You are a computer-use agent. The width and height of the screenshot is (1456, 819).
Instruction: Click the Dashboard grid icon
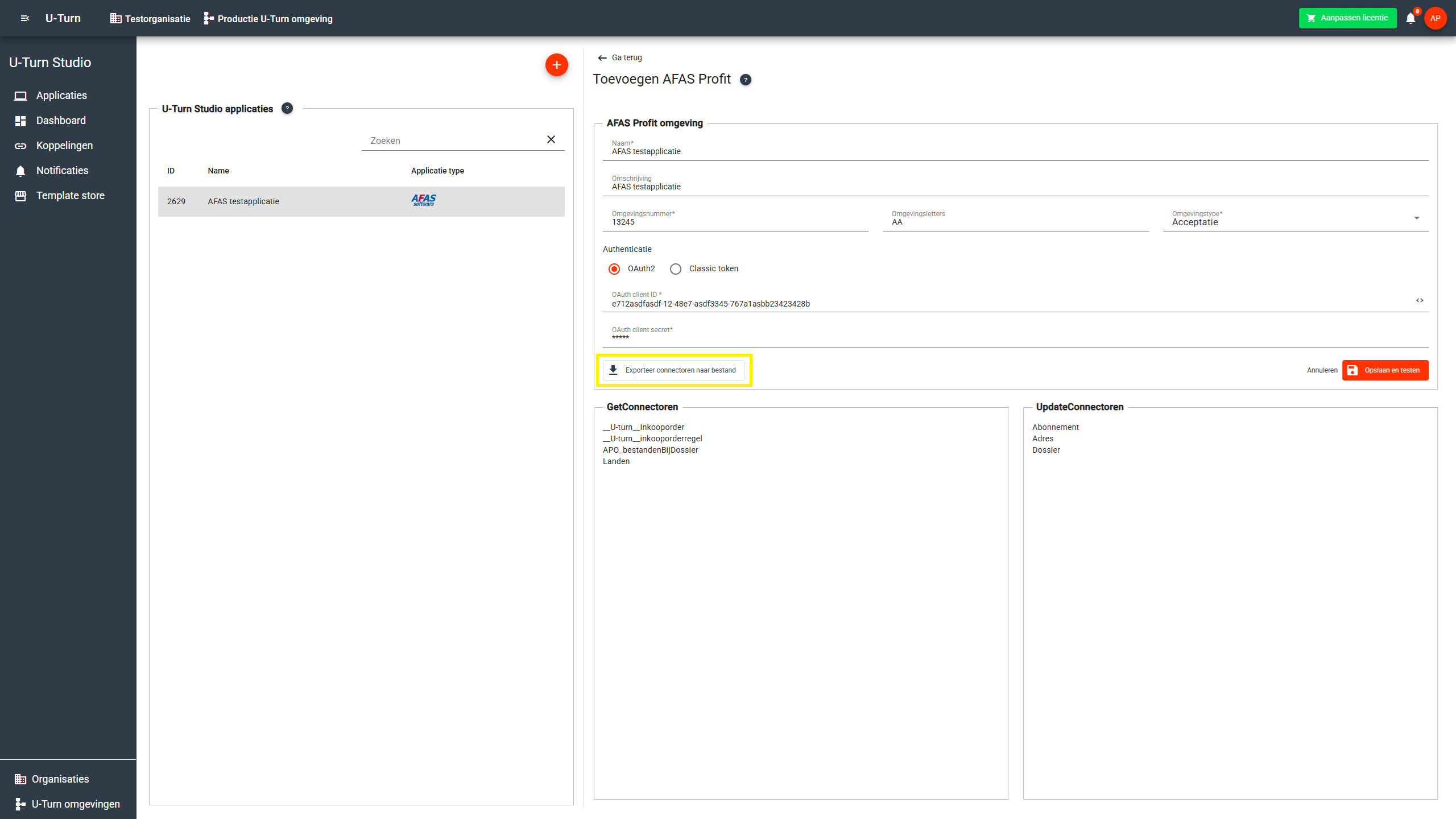coord(20,121)
